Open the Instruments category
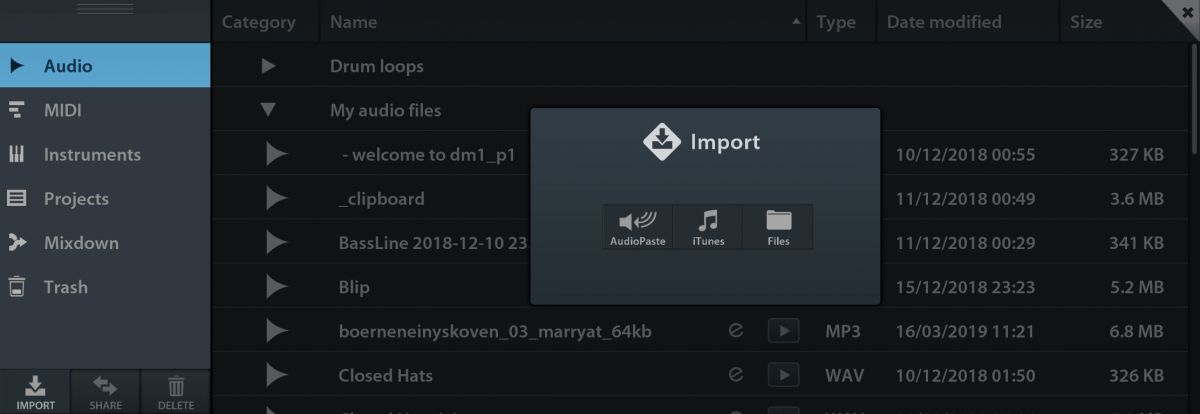 point(92,155)
